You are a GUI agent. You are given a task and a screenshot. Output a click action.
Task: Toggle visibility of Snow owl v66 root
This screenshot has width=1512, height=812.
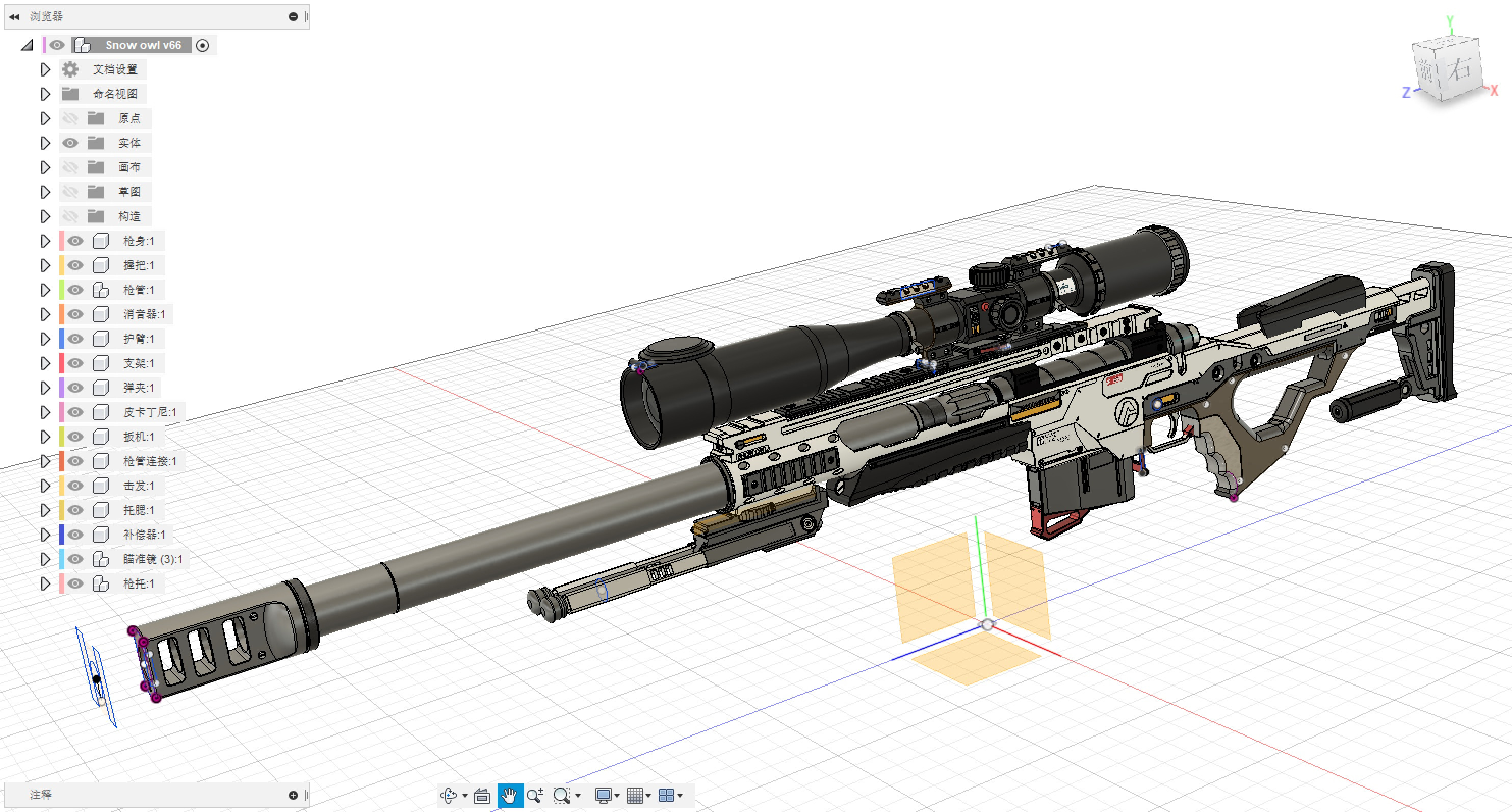click(57, 45)
